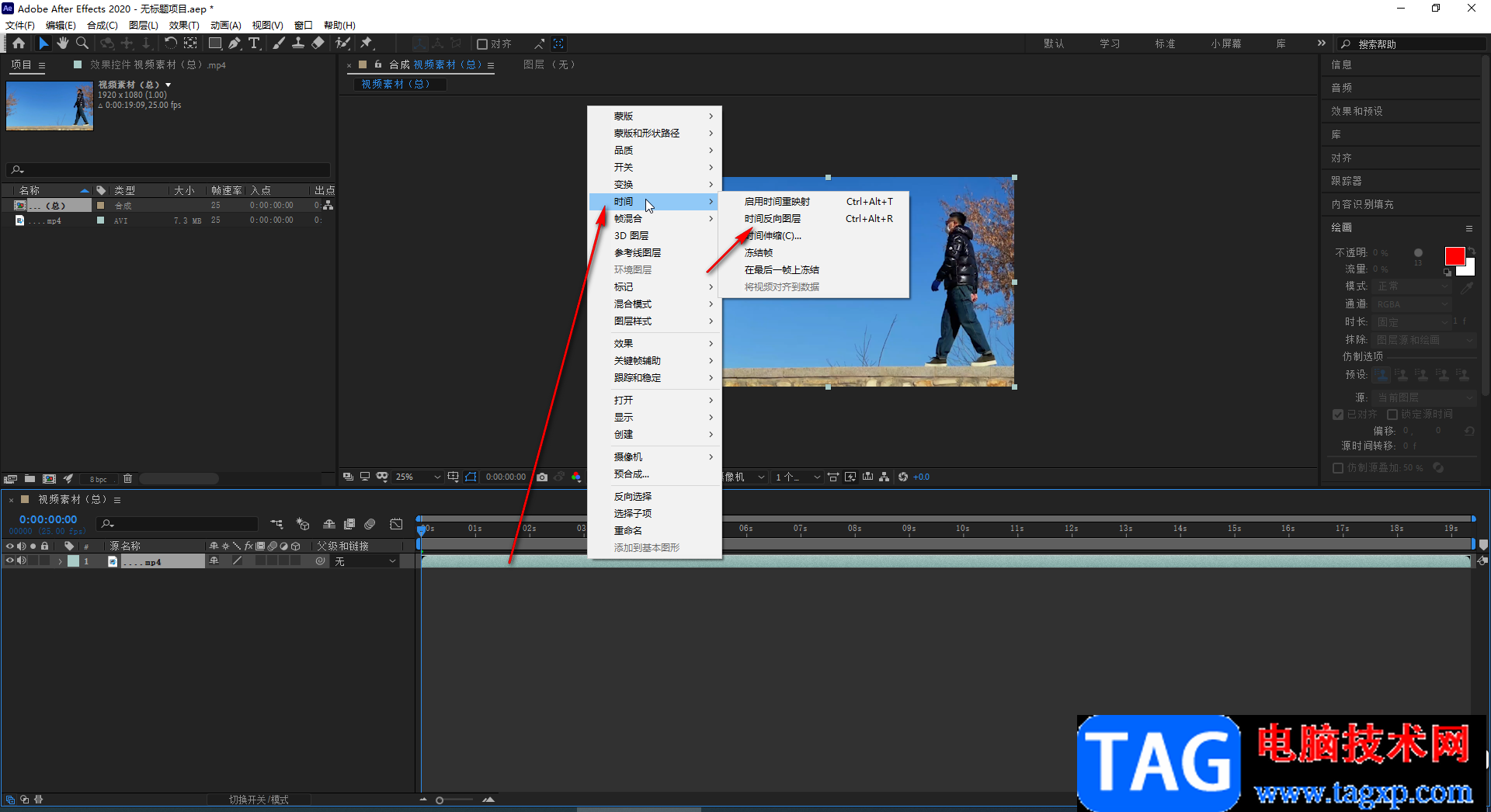This screenshot has width=1491, height=812.
Task: Toggle video eye for mp4 layer
Action: point(10,561)
